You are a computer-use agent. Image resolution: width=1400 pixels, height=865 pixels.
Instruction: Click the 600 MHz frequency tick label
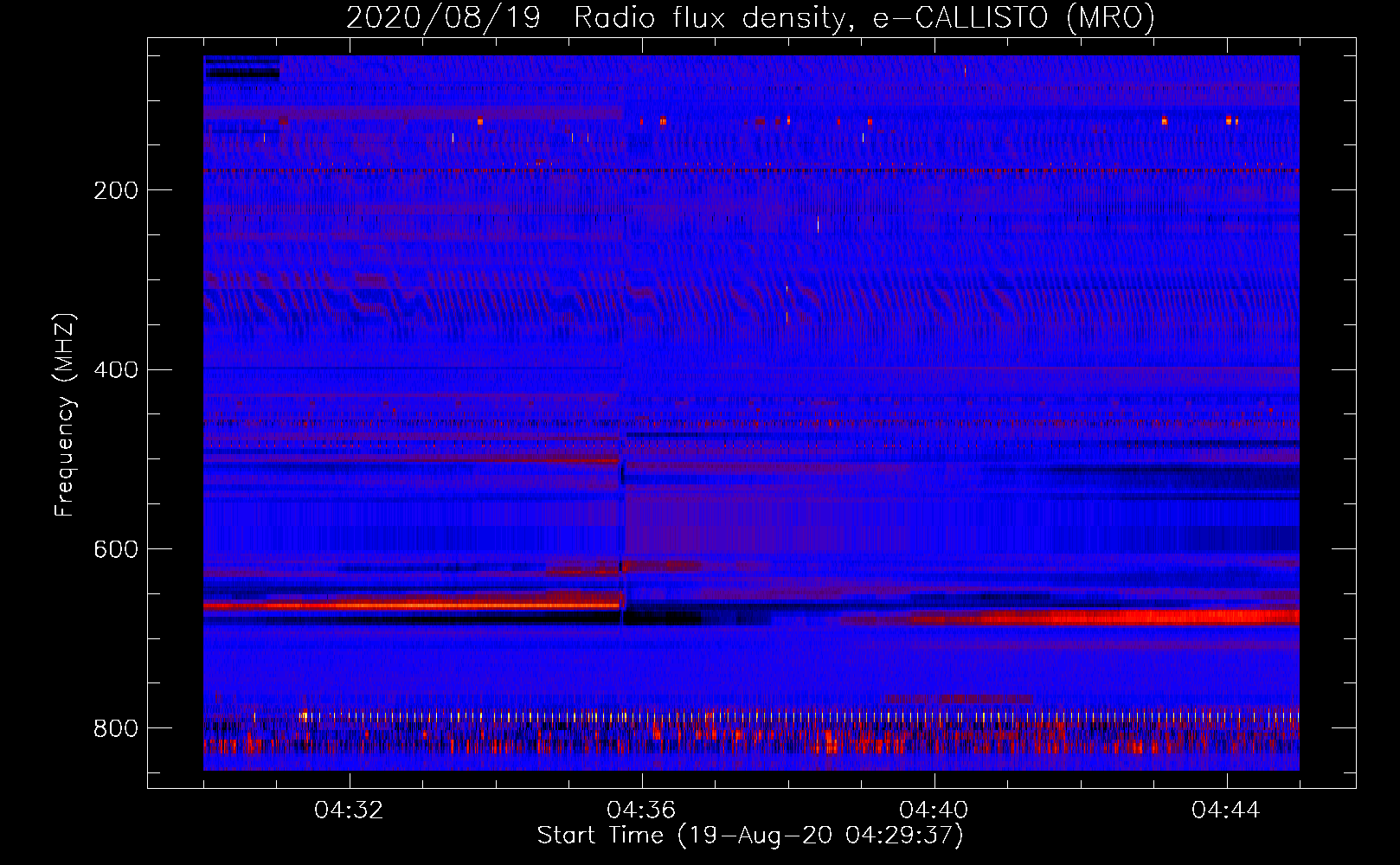point(116,550)
